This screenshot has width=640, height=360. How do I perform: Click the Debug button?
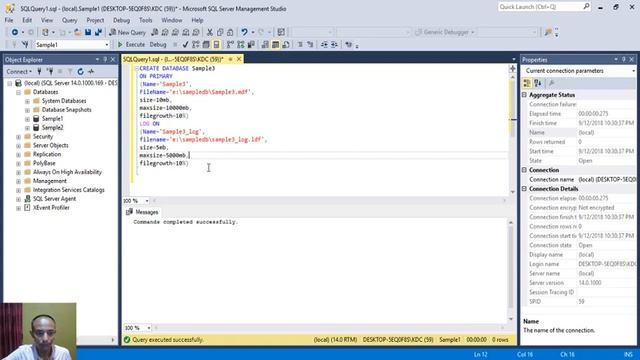[x=158, y=44]
